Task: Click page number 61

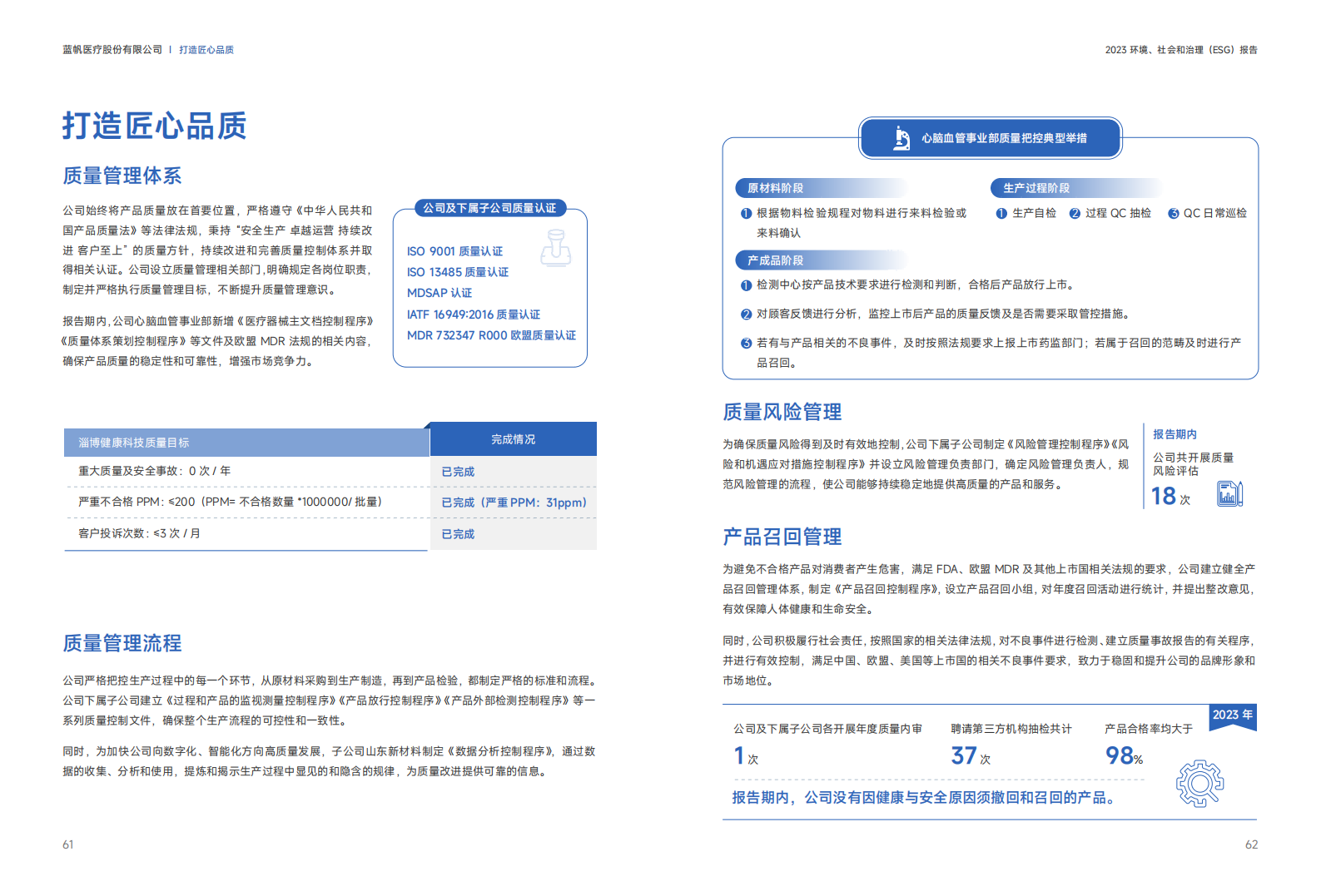Action: point(68,844)
